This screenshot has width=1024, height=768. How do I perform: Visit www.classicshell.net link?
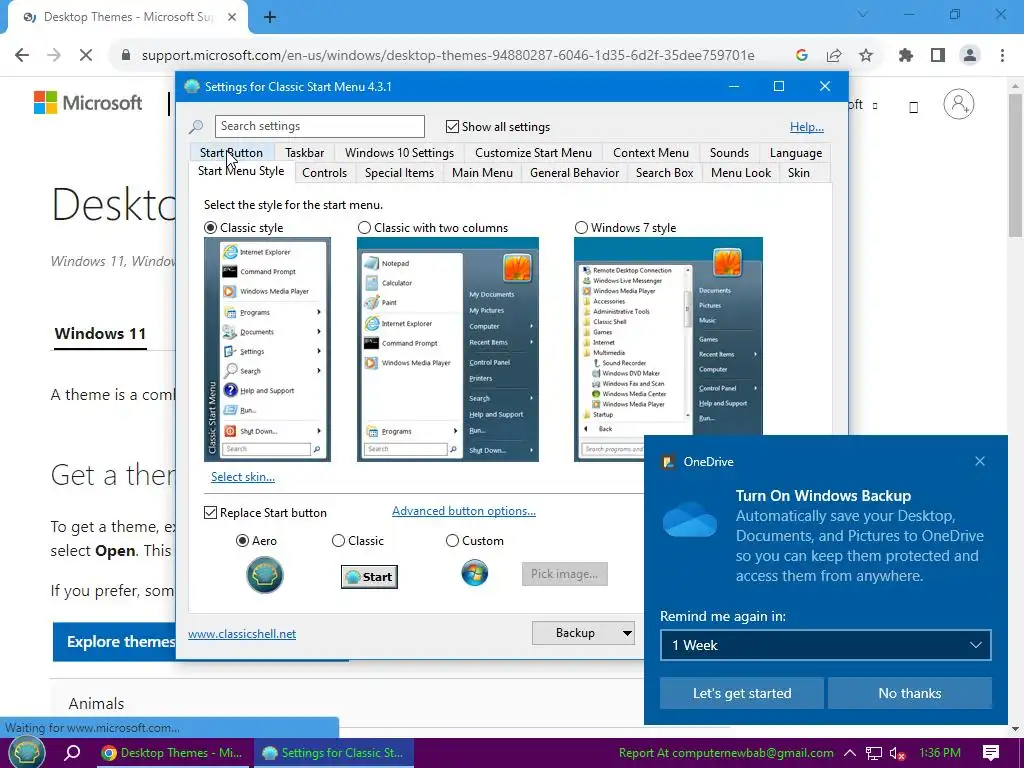tap(242, 633)
